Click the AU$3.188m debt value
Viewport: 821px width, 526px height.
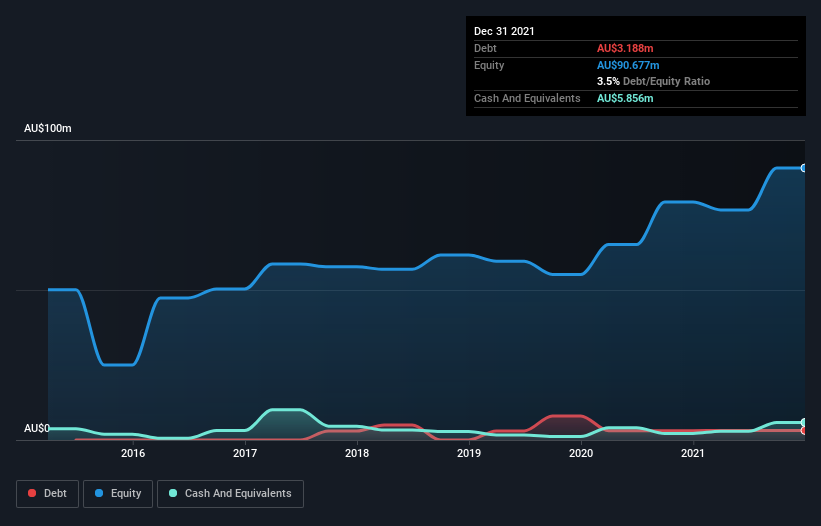point(625,48)
